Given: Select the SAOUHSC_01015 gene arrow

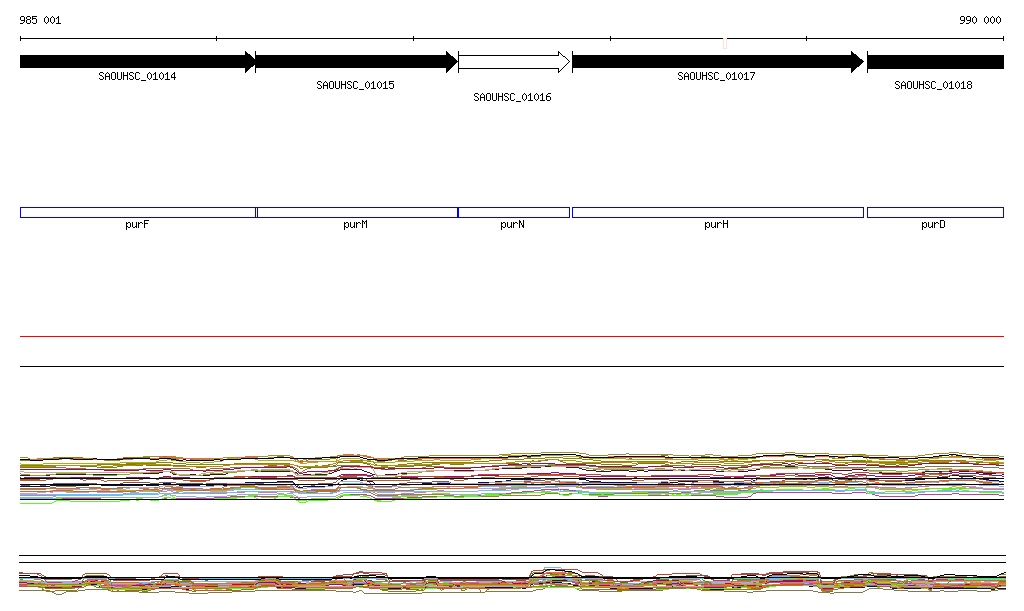Looking at the screenshot, I should (357, 62).
